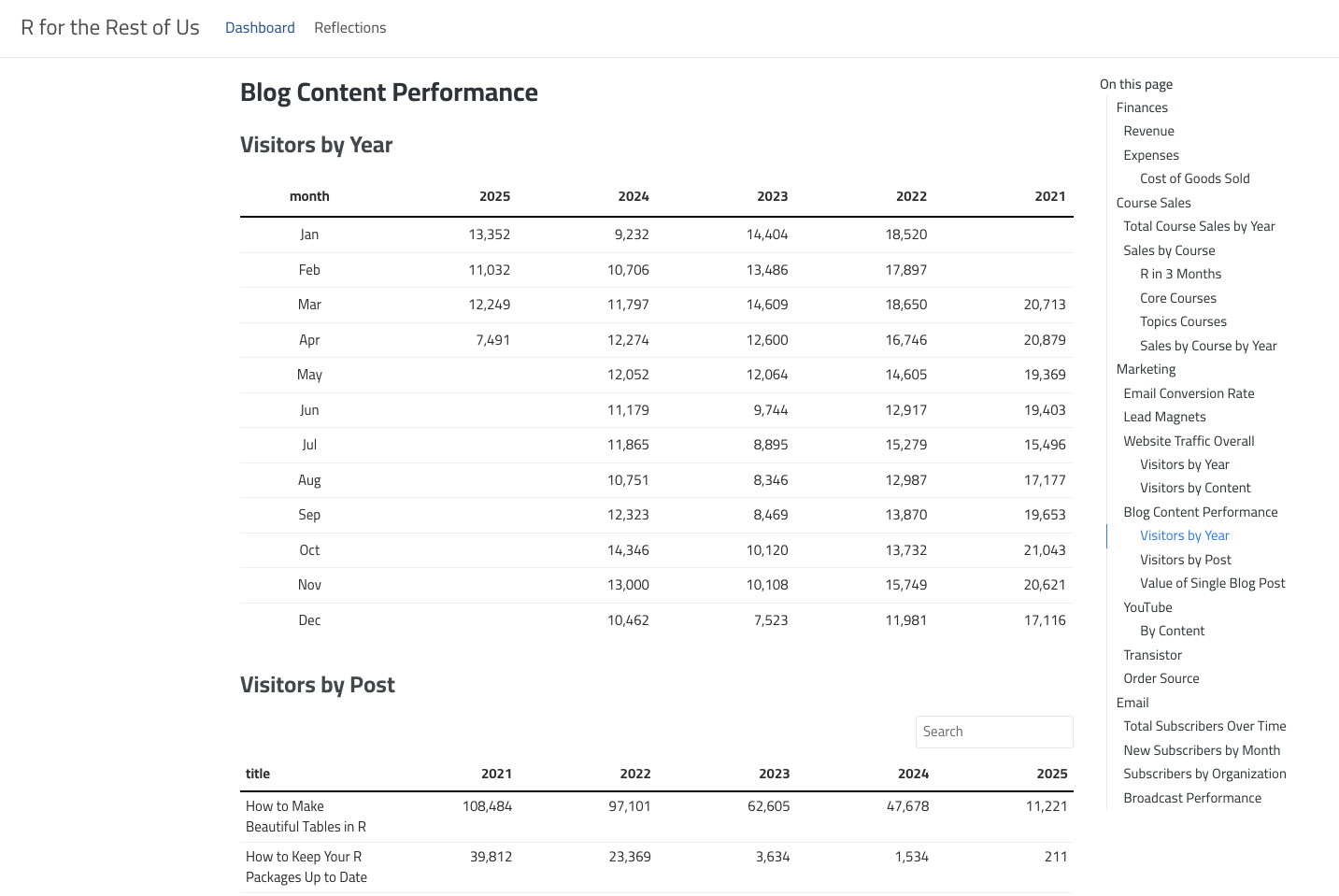Open Broadcast Performance sidebar link

click(x=1192, y=798)
